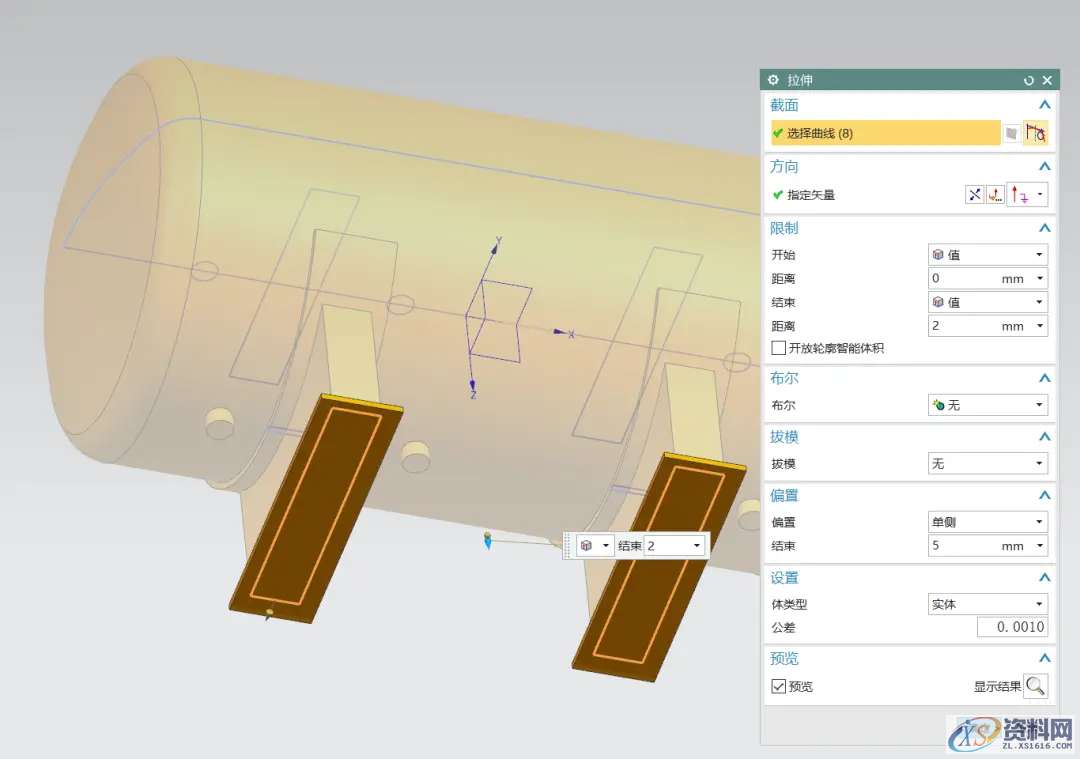Screen dimensions: 1080x759
Task: Click the reset dialog icon in title bar
Action: click(x=1028, y=80)
